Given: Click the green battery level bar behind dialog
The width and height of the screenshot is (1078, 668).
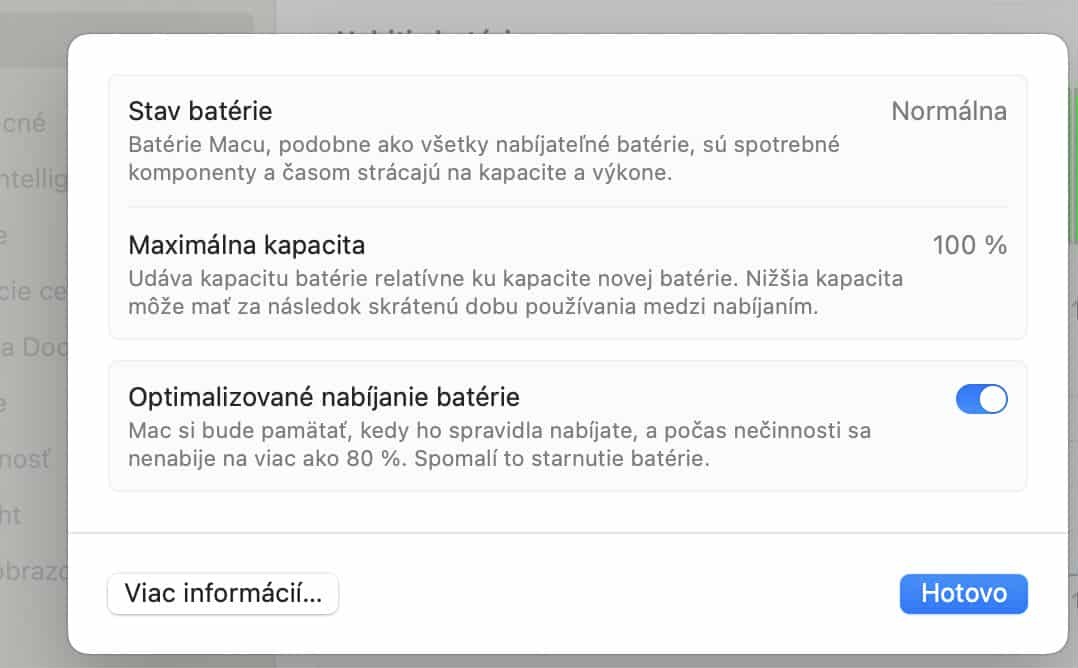Looking at the screenshot, I should click(x=1072, y=160).
